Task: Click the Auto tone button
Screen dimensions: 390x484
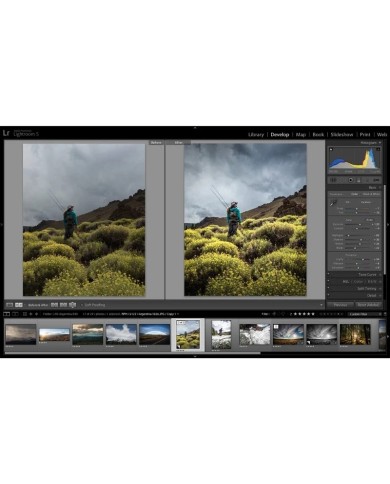Action: 370,220
